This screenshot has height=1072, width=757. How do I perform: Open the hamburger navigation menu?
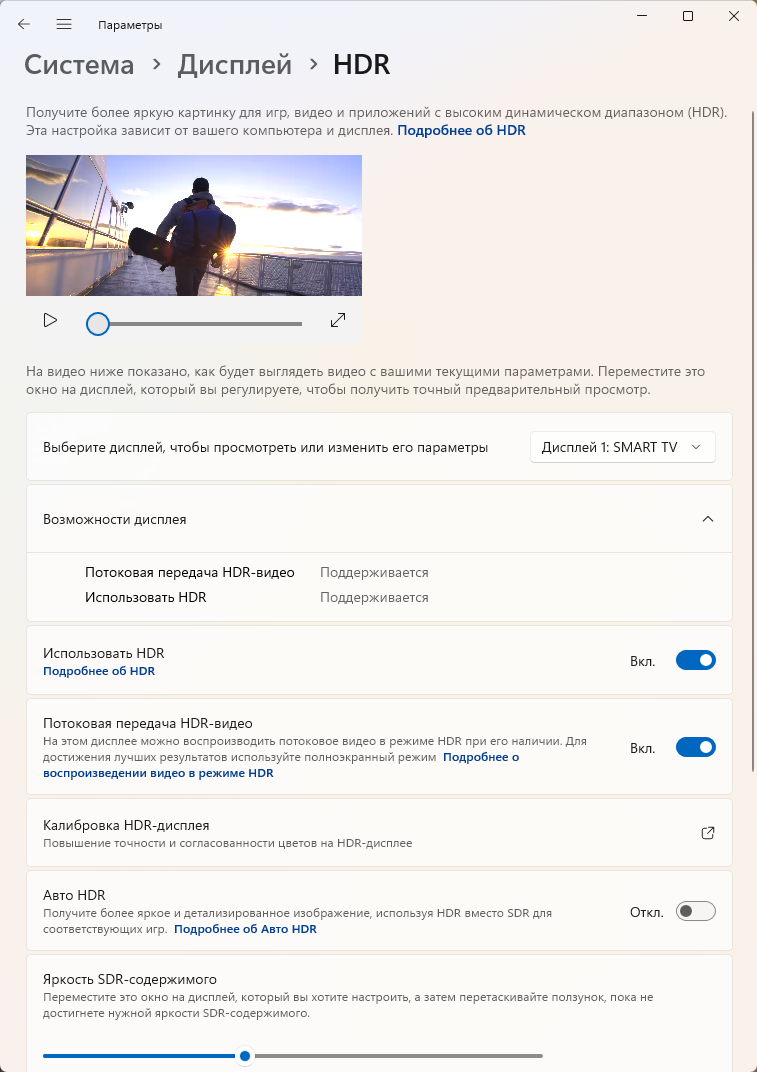coord(64,24)
